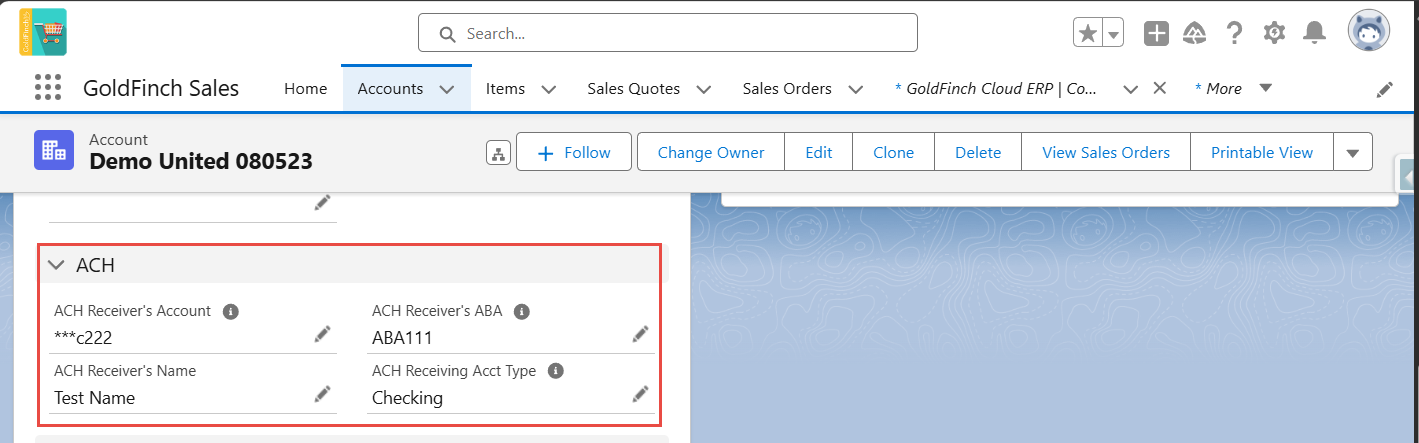Click the pencil to personalize the nav bar
The width and height of the screenshot is (1419, 443).
click(1385, 89)
